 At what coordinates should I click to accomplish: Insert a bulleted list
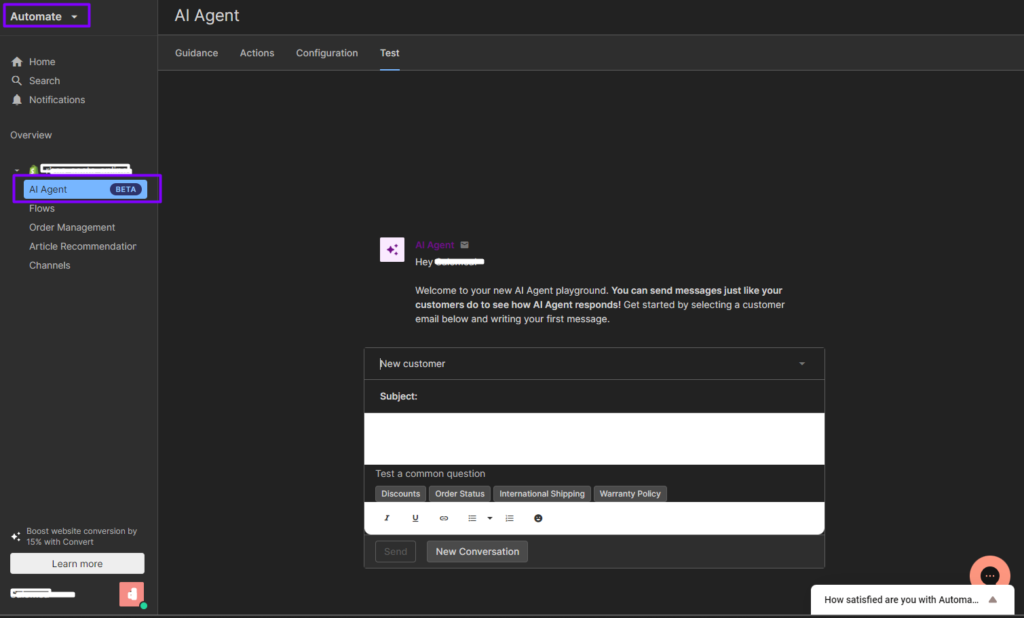[472, 518]
